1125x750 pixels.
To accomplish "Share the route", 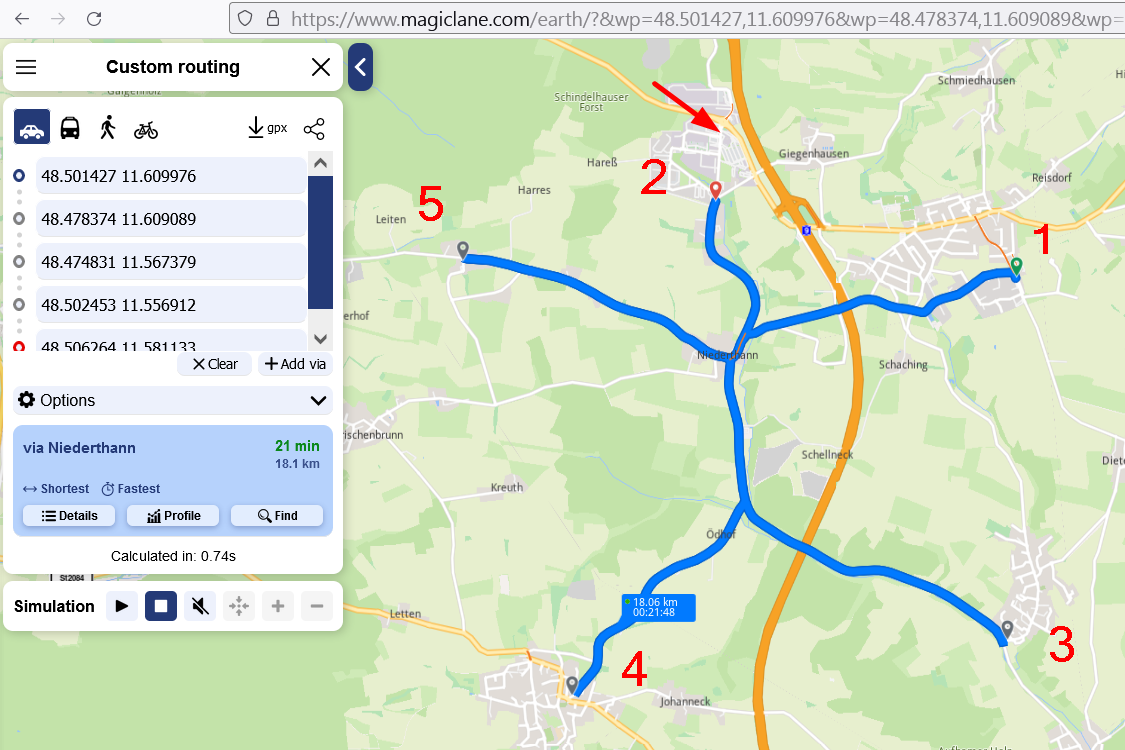I will (314, 128).
